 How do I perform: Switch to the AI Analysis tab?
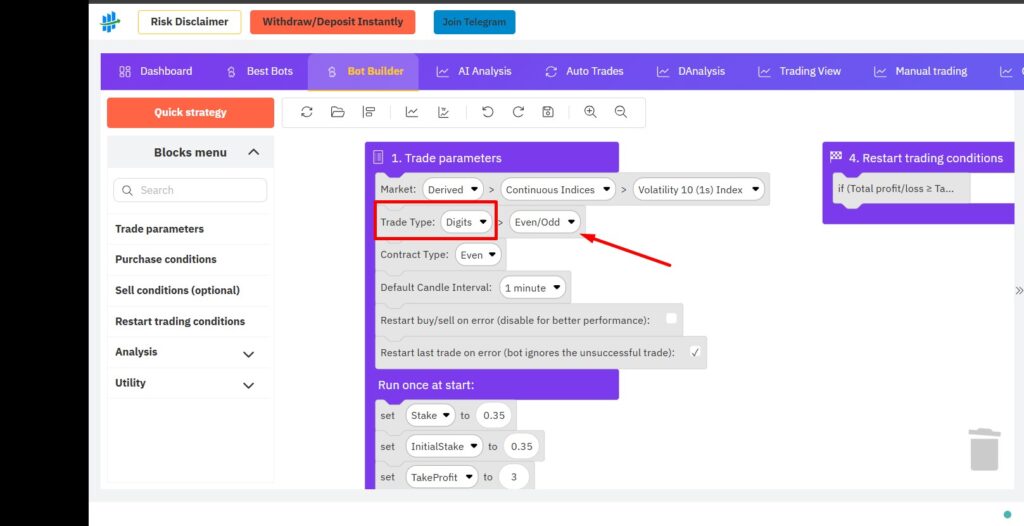point(474,71)
